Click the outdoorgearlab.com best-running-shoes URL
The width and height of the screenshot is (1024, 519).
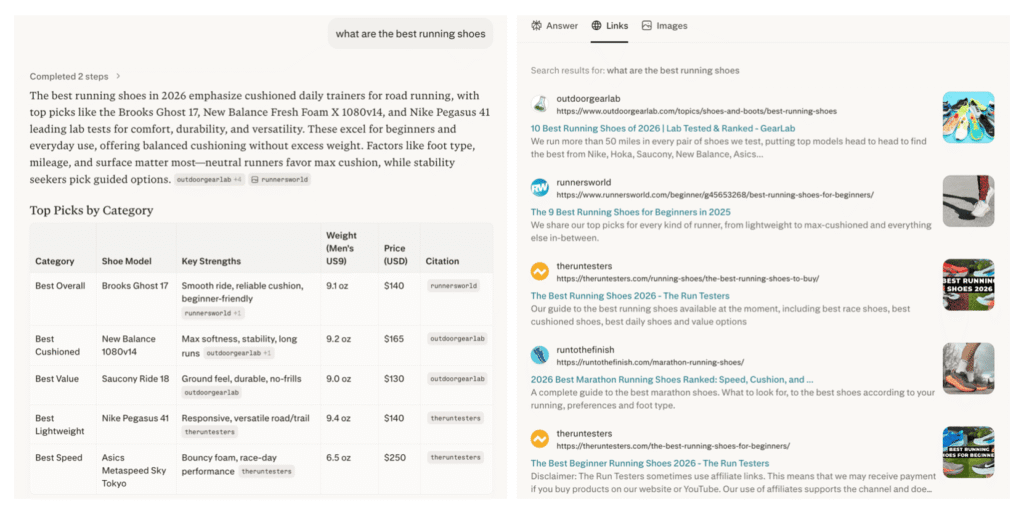pyautogui.click(x=696, y=111)
